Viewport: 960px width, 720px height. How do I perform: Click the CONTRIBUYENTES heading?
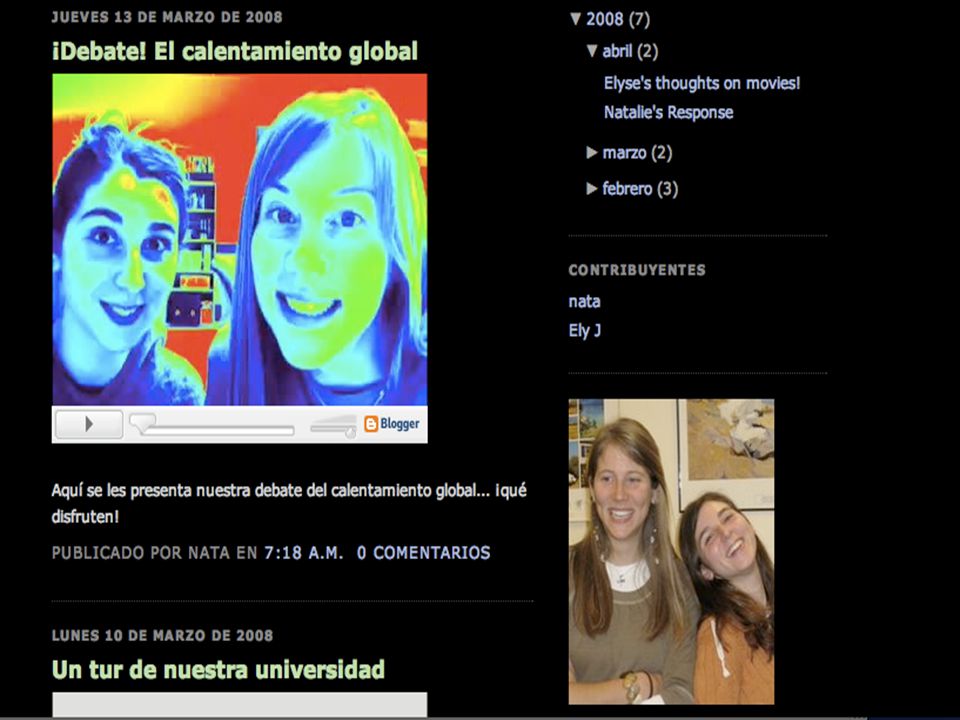pos(637,270)
